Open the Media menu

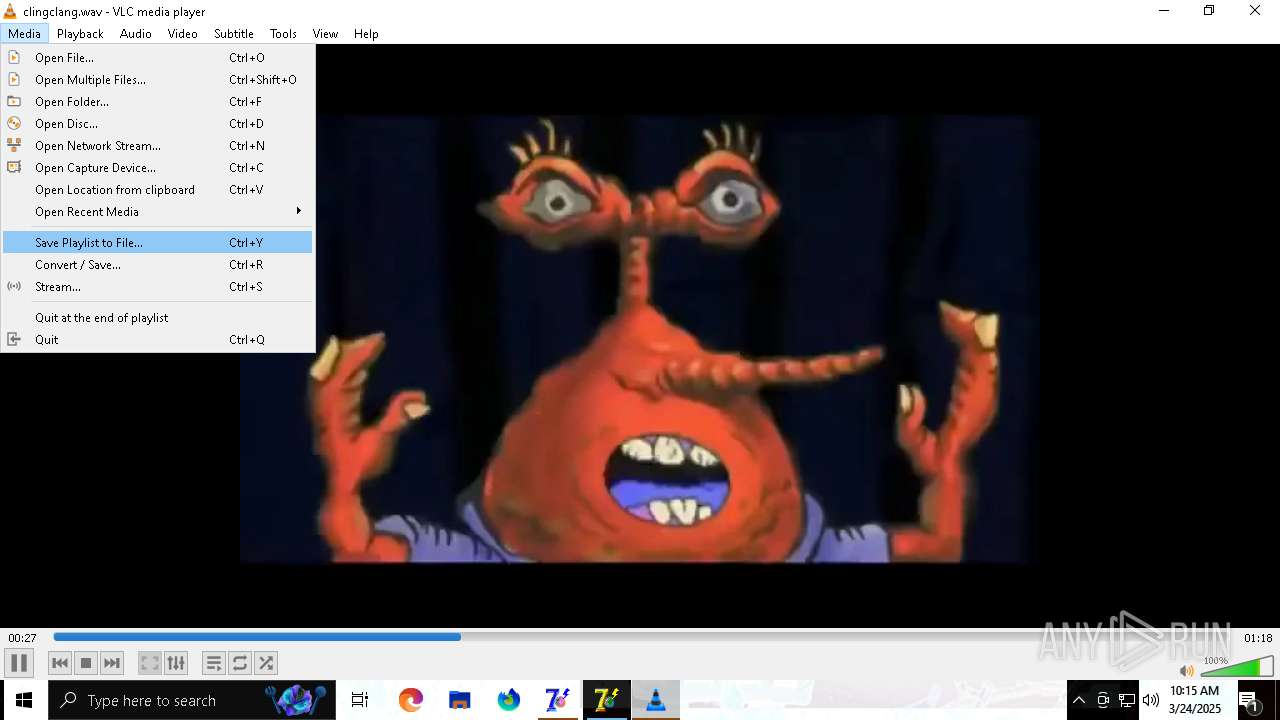[x=24, y=34]
